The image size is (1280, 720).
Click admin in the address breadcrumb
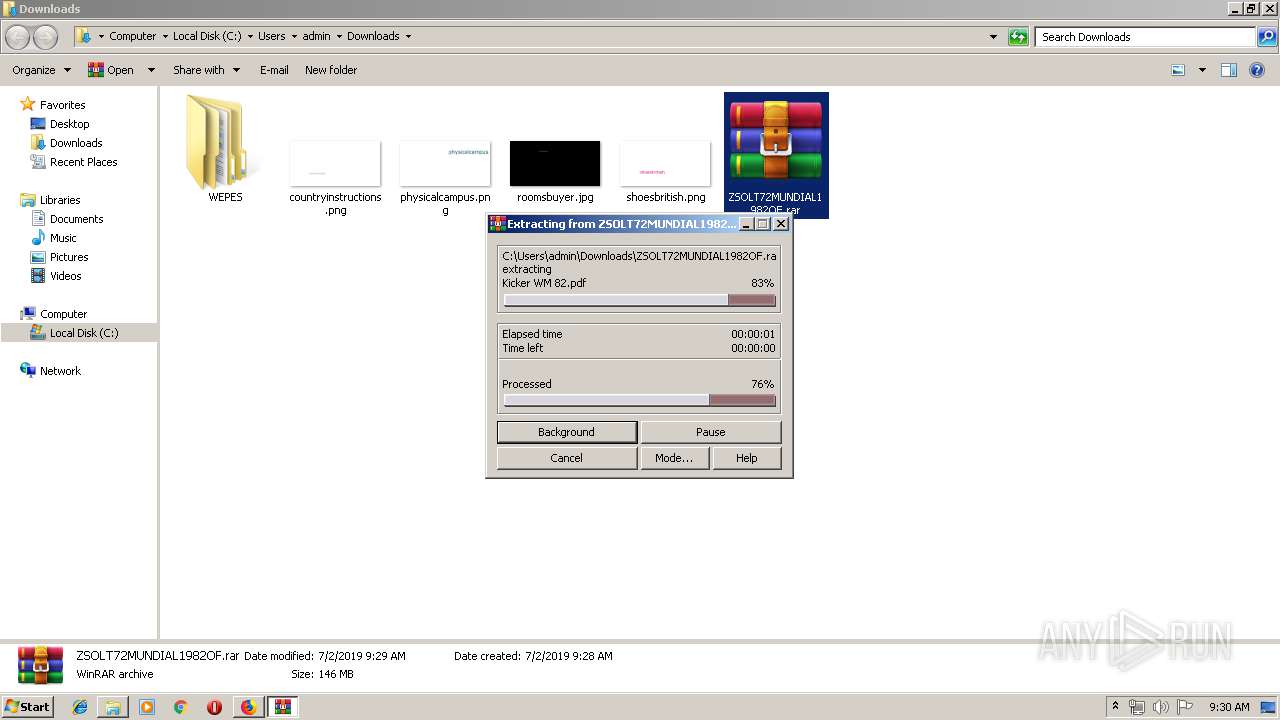[x=316, y=36]
